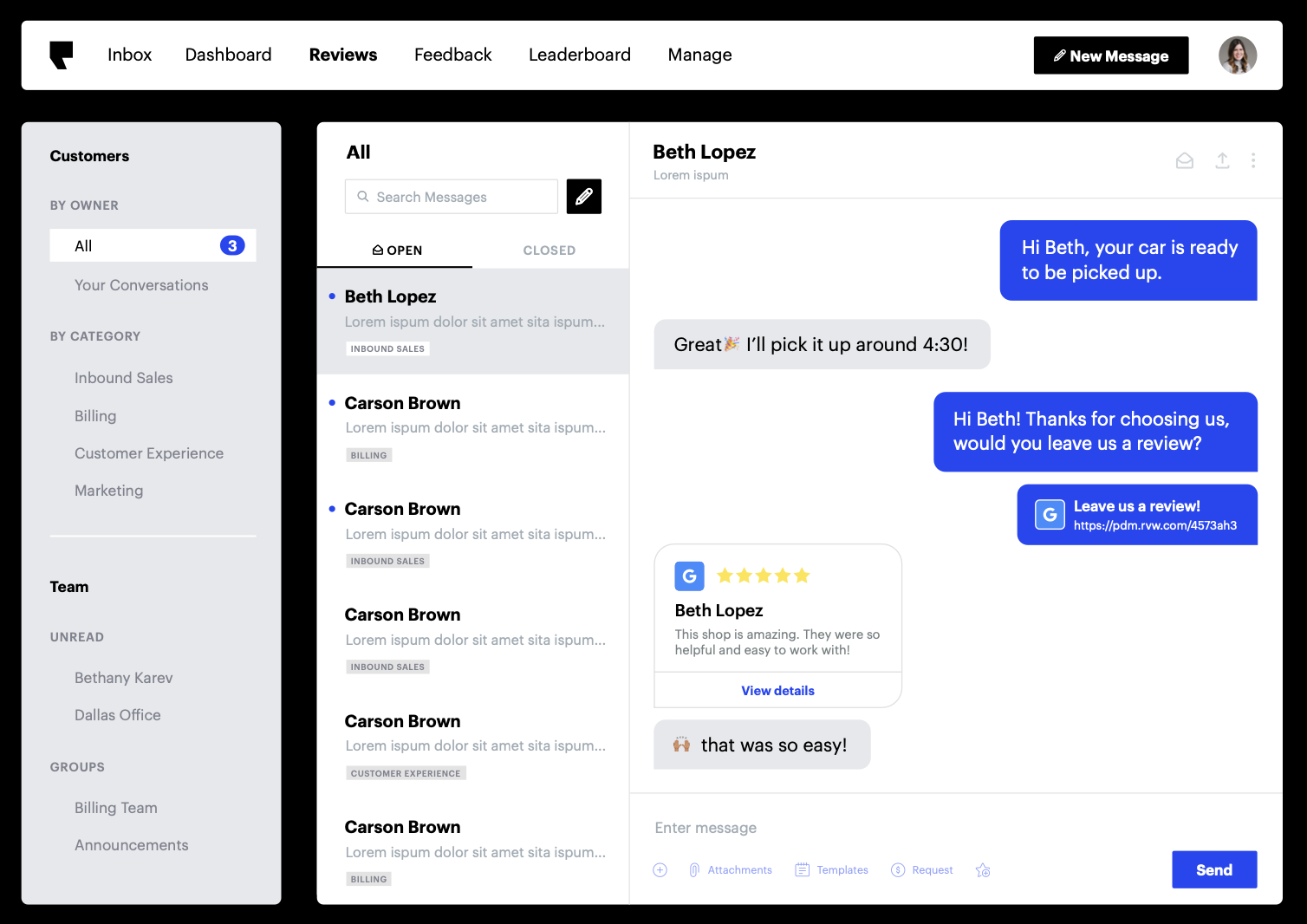Screen dimensions: 1307x924
Task: Open Templates from the message toolbar
Action: coord(831,870)
